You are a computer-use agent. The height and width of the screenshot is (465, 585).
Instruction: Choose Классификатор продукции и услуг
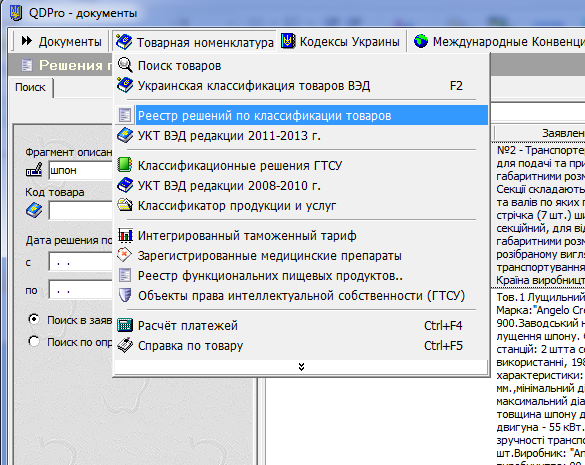point(301,206)
